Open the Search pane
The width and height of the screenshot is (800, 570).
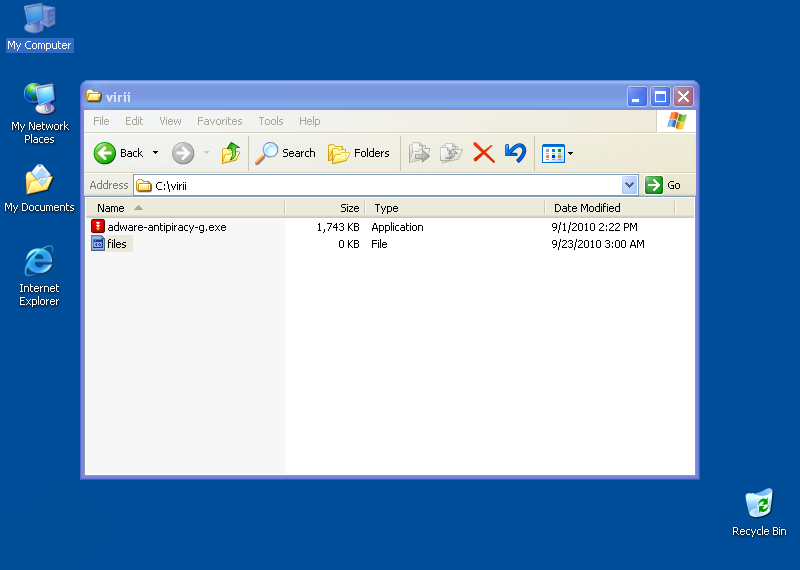pos(286,153)
